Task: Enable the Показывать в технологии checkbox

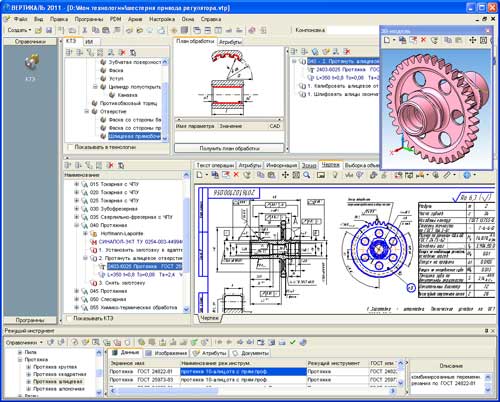Action: [x=70, y=147]
